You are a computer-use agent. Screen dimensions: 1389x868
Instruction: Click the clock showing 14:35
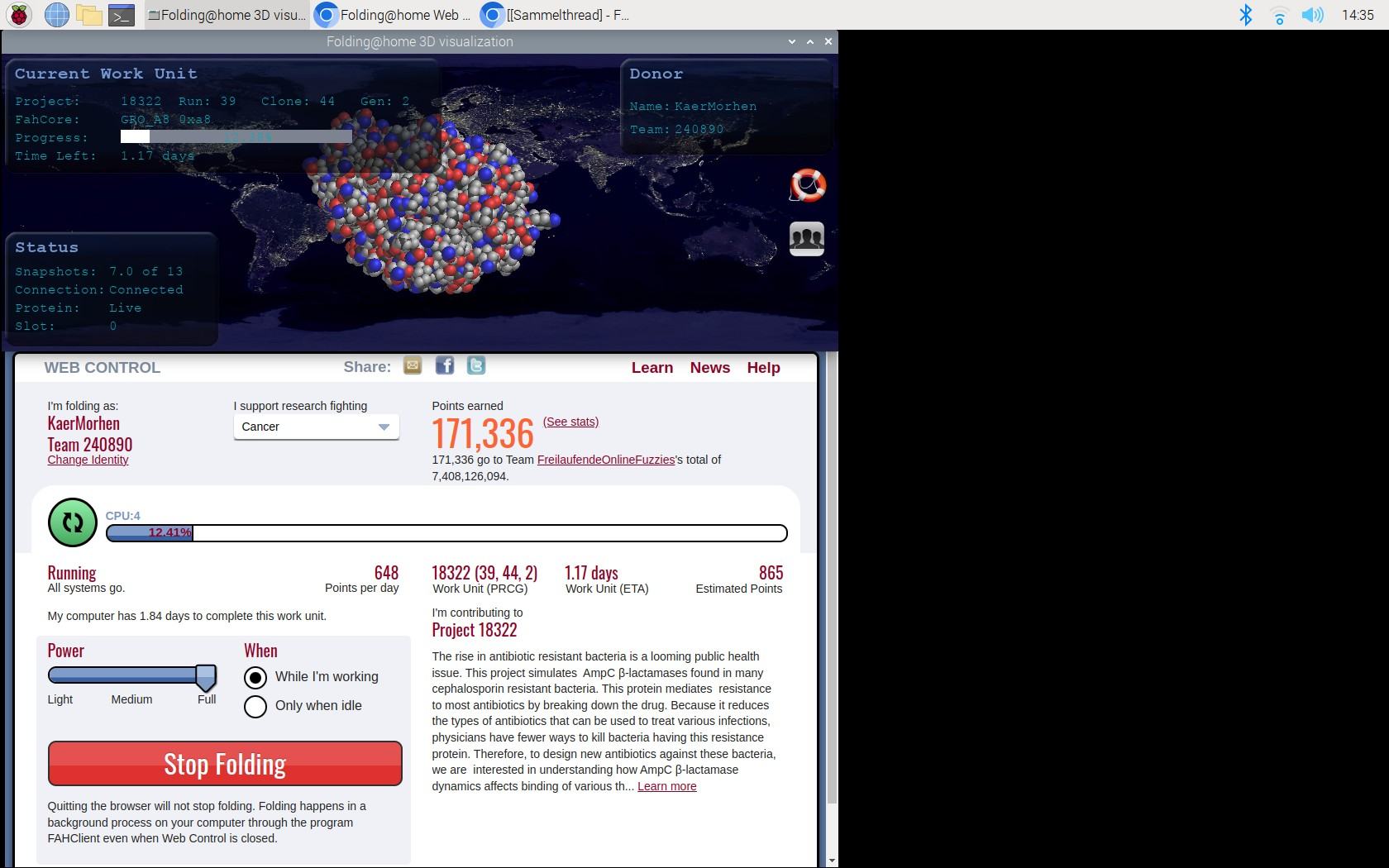point(1358,15)
